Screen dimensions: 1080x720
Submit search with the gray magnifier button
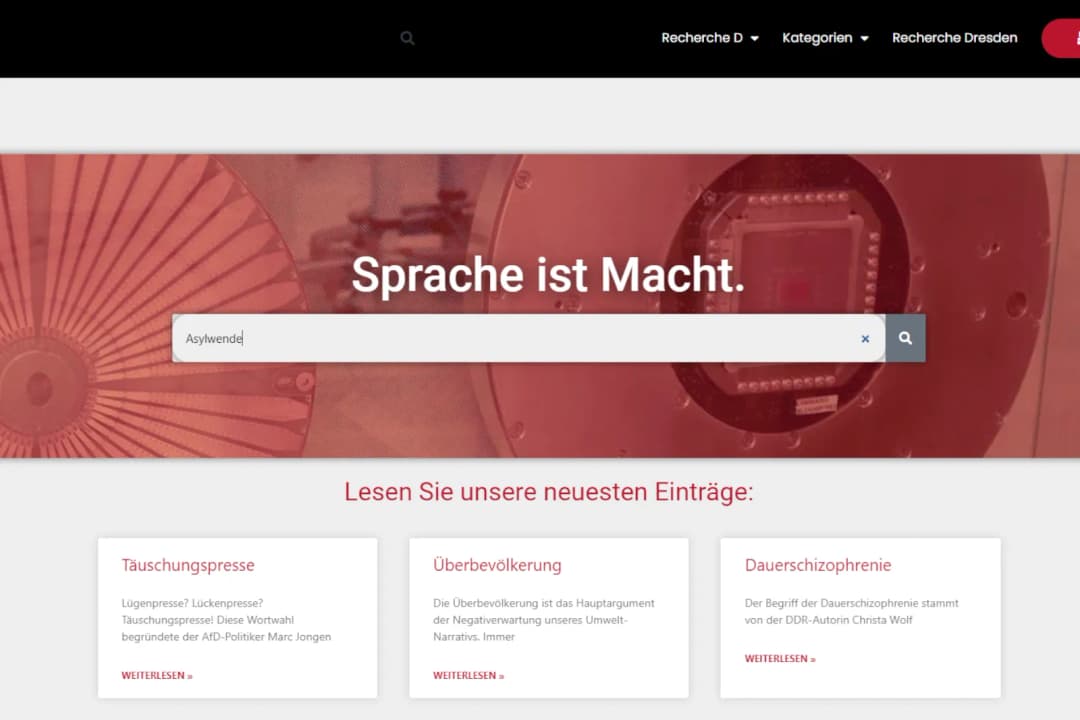pos(905,338)
